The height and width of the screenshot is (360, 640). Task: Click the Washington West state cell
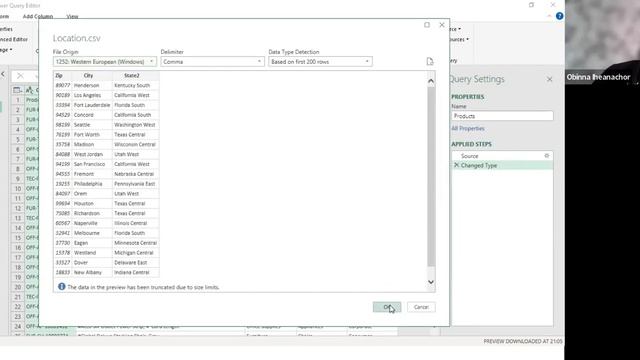(136, 124)
